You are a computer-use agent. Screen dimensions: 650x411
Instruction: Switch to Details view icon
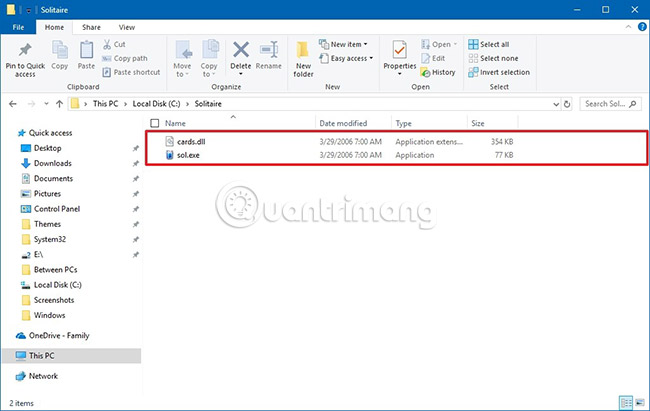coord(626,402)
